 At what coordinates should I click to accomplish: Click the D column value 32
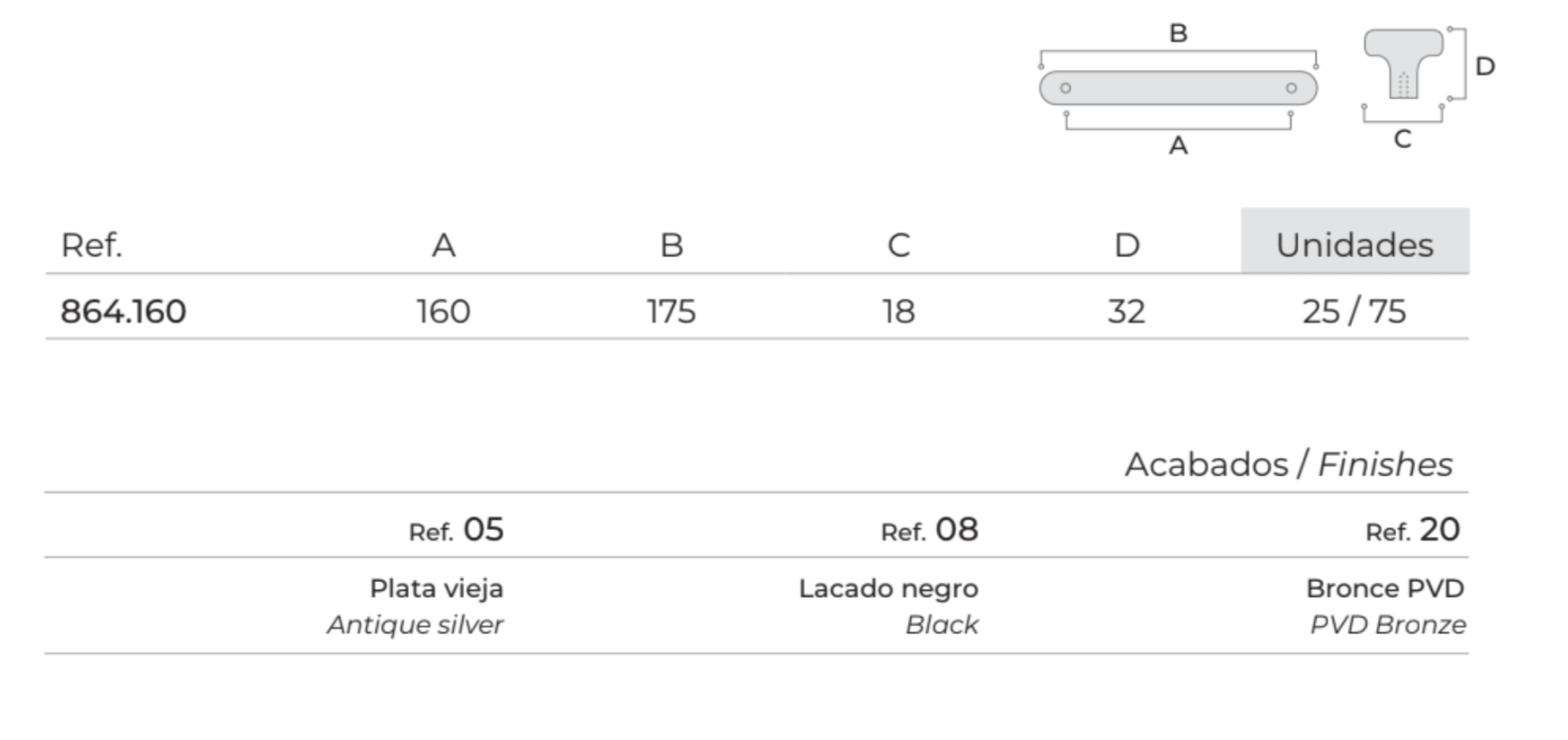pyautogui.click(x=1126, y=311)
